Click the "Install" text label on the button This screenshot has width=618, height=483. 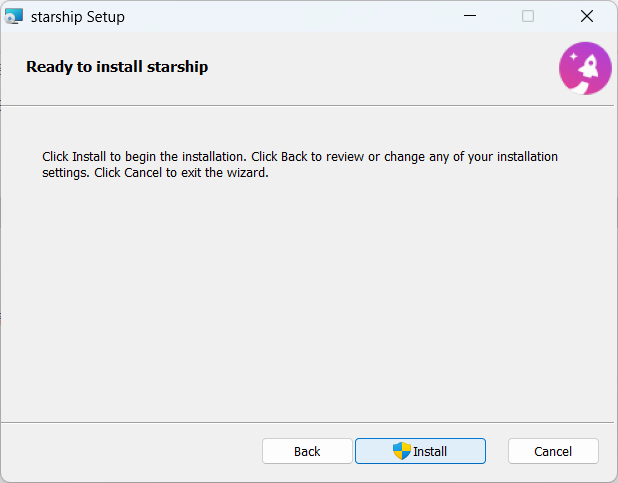pyautogui.click(x=430, y=451)
